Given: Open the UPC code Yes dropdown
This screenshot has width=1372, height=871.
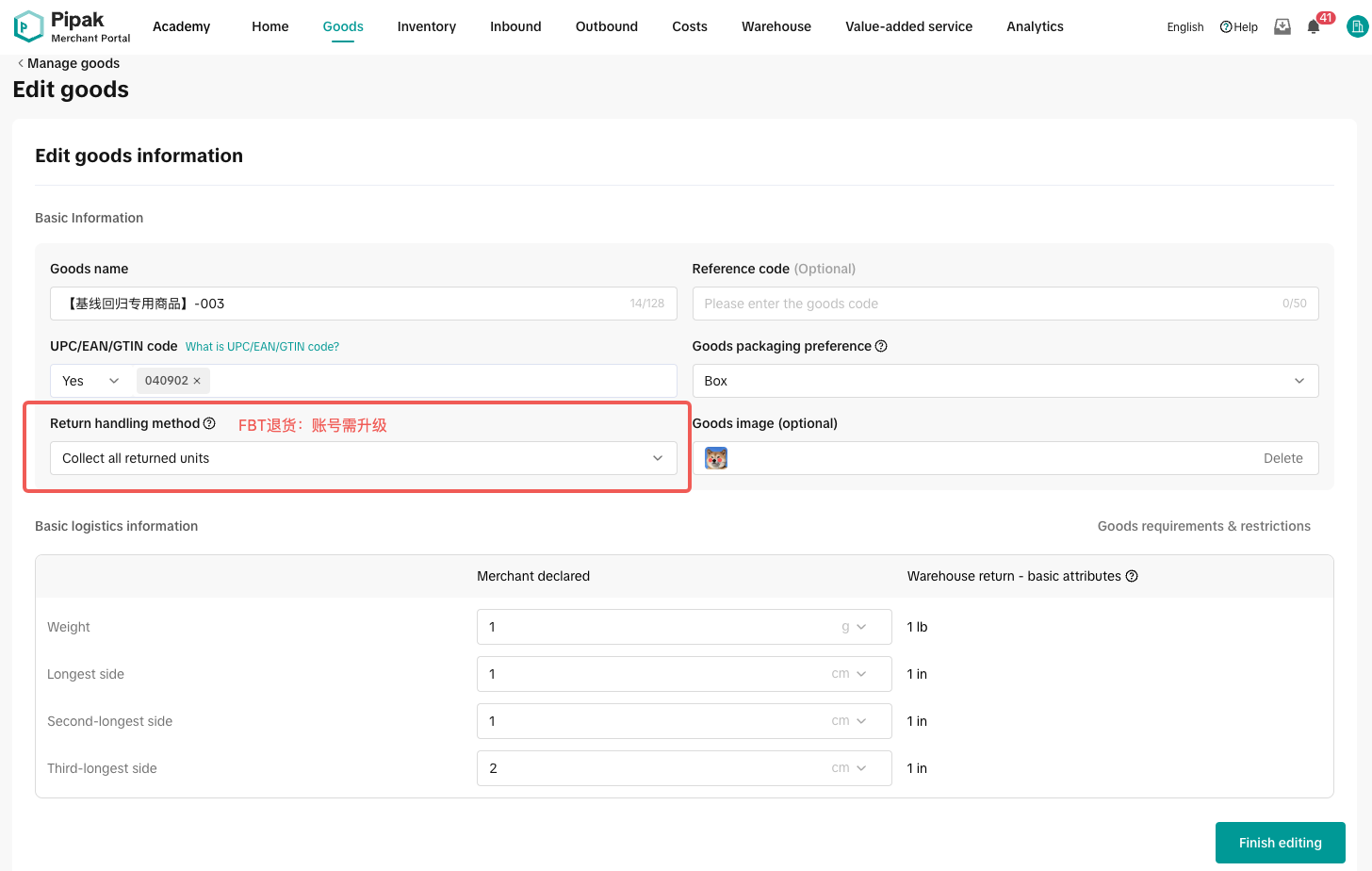Looking at the screenshot, I should tap(90, 381).
